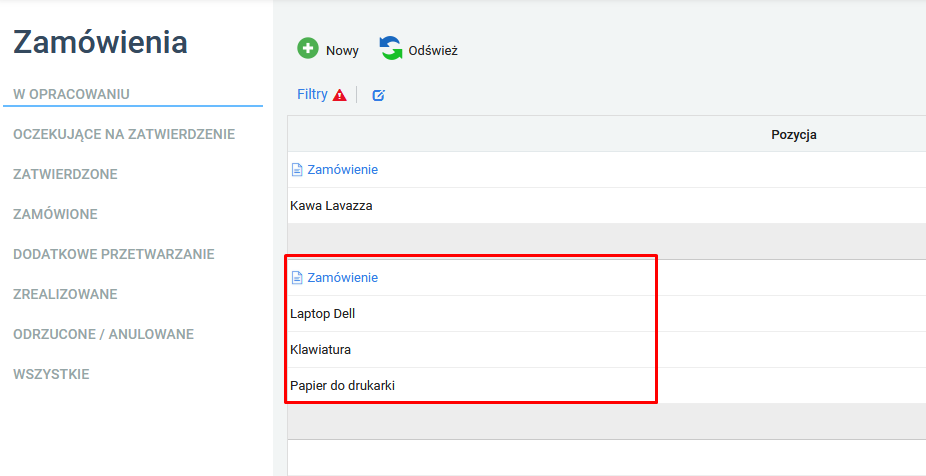This screenshot has width=926, height=476.
Task: Select the ZATWIERDZONE tab
Action: click(x=66, y=175)
